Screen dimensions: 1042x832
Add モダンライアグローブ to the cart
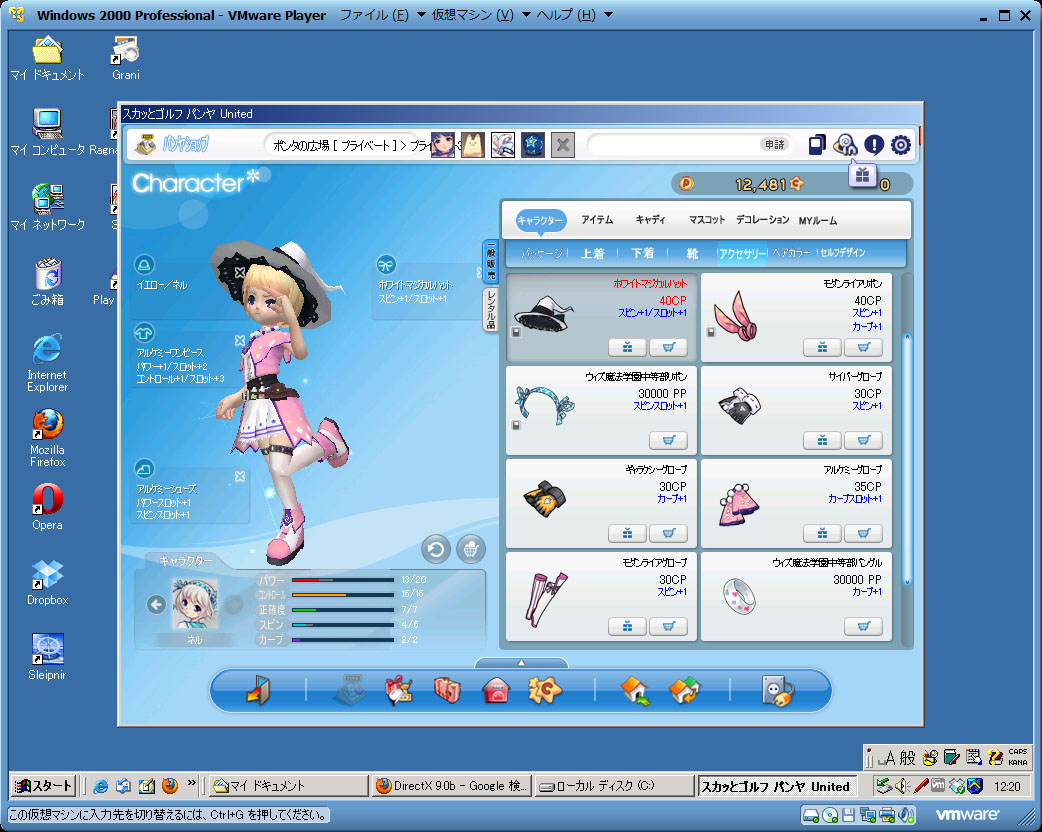tap(668, 627)
